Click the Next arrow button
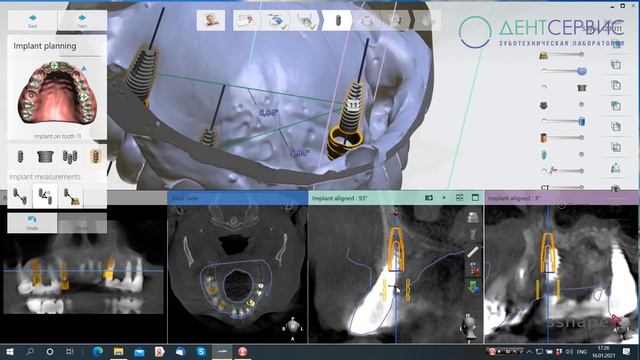Image resolution: width=640 pixels, height=360 pixels. point(82,20)
